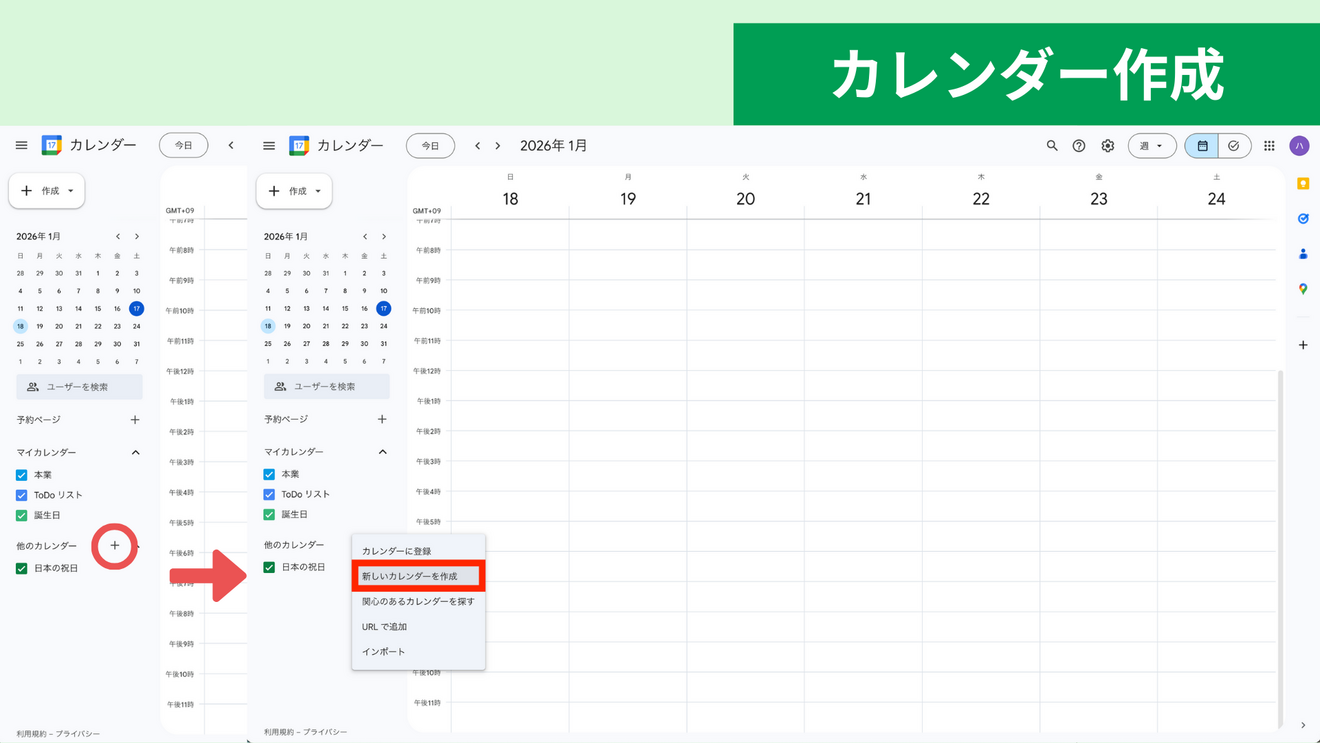
Task: Open the 週 view dropdown
Action: 1151,146
